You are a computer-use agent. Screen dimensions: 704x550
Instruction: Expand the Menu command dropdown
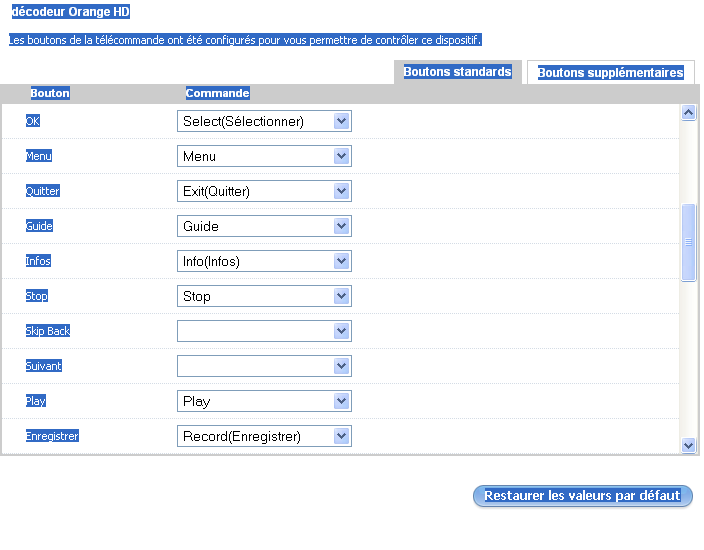264,156
